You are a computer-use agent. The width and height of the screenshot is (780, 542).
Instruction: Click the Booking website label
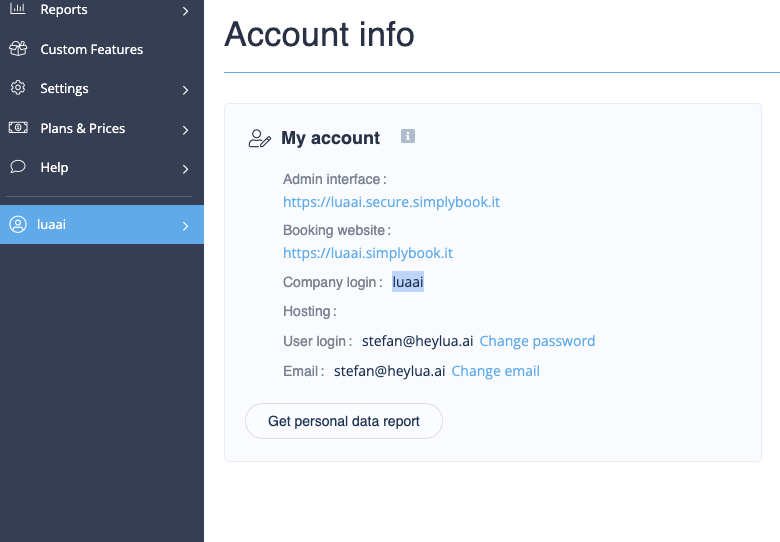(337, 230)
